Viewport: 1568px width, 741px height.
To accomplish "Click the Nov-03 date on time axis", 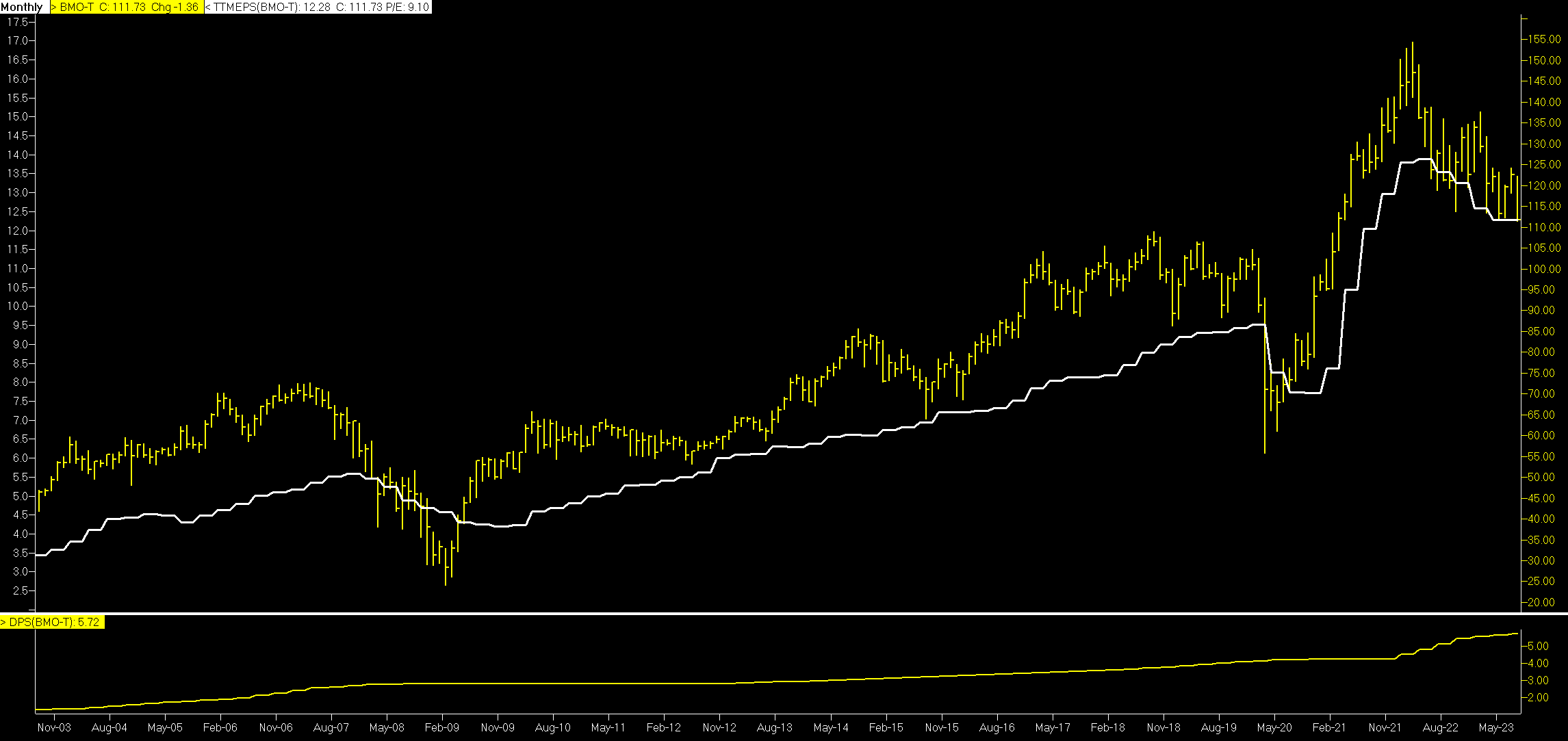I will (53, 727).
